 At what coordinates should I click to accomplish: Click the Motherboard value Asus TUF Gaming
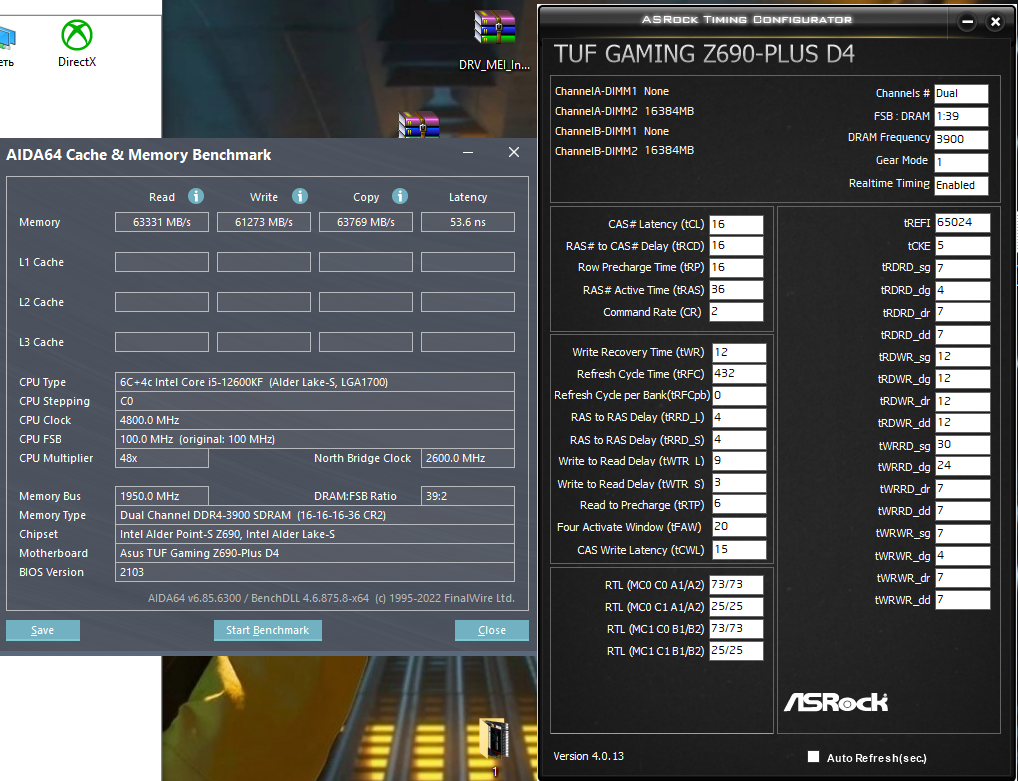(x=315, y=553)
